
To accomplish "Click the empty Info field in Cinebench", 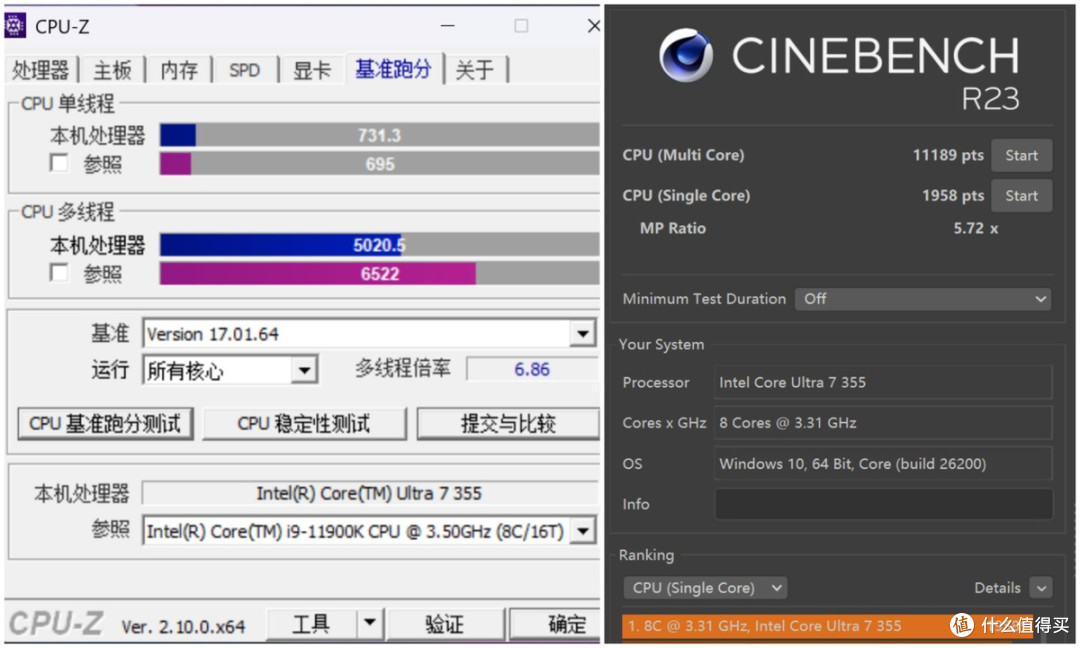I will click(883, 504).
